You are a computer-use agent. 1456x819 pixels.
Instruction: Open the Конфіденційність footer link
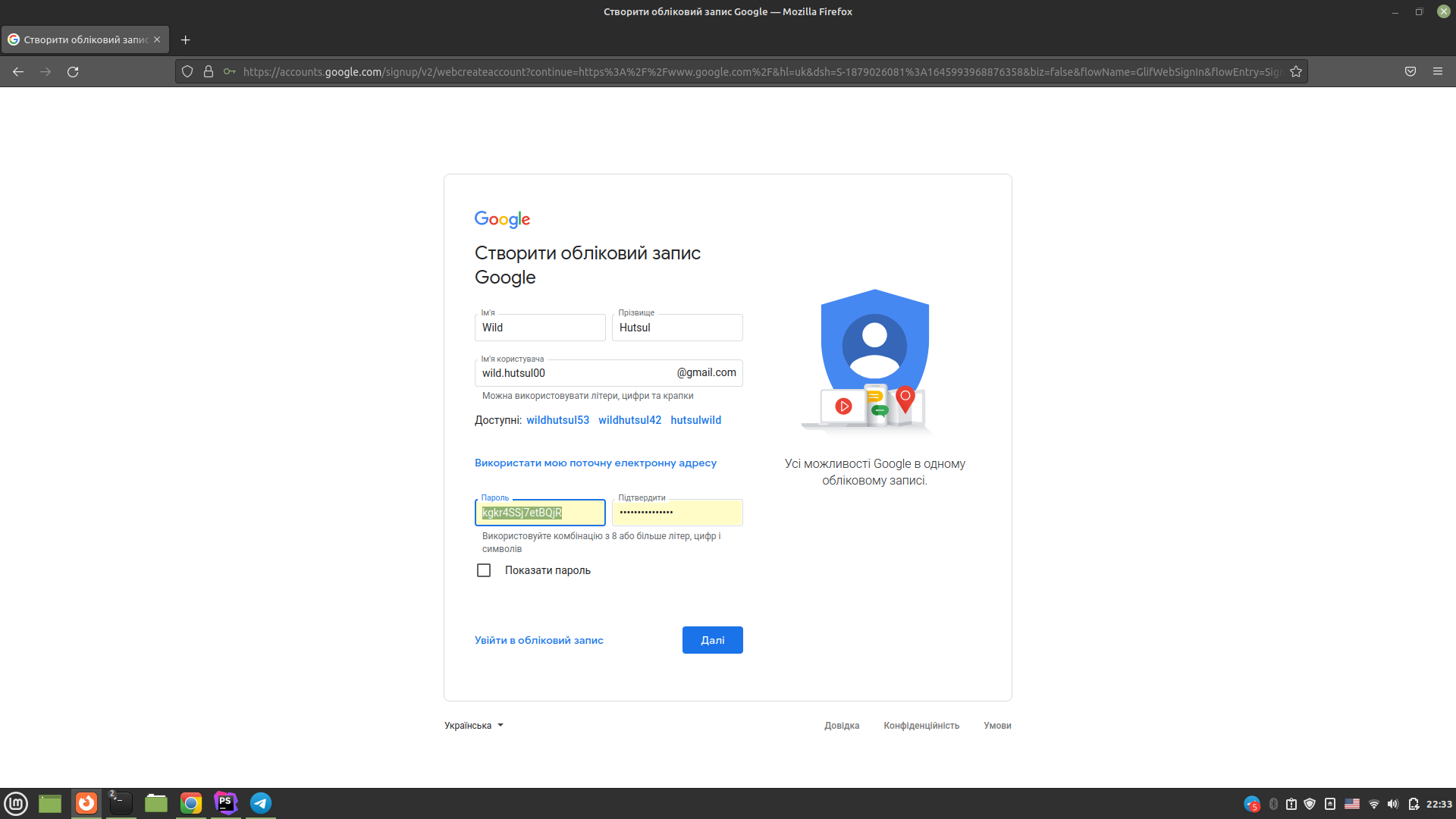coord(921,726)
